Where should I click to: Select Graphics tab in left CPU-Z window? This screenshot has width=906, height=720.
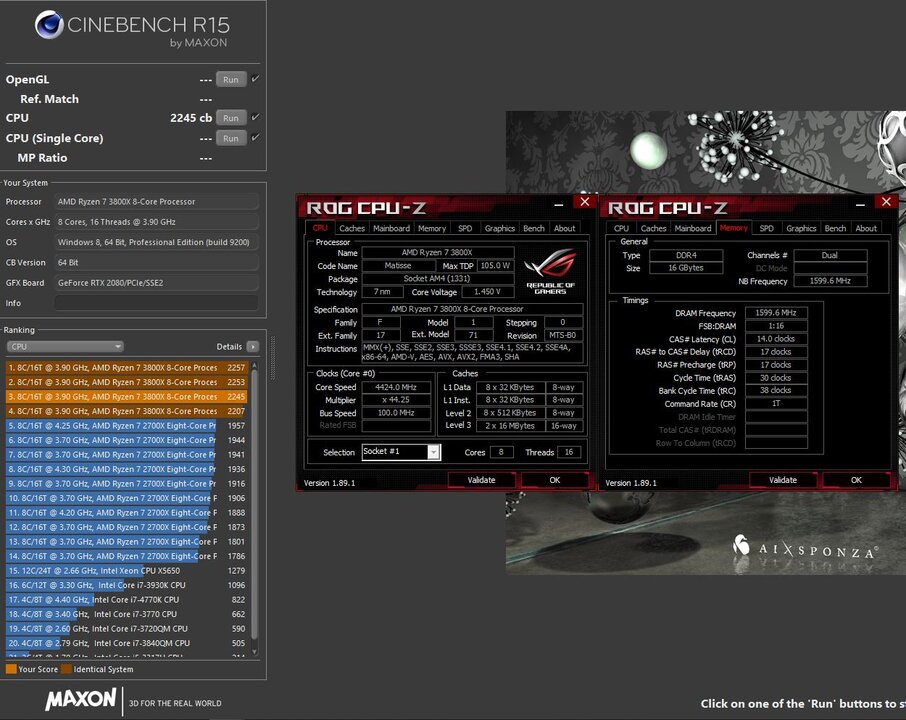[500, 228]
